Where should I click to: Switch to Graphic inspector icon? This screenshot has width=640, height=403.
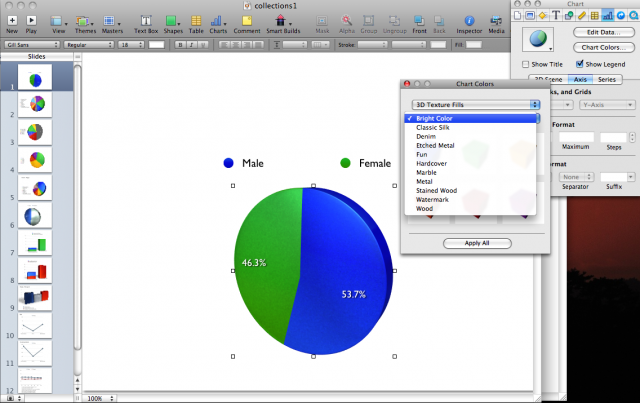pos(569,16)
